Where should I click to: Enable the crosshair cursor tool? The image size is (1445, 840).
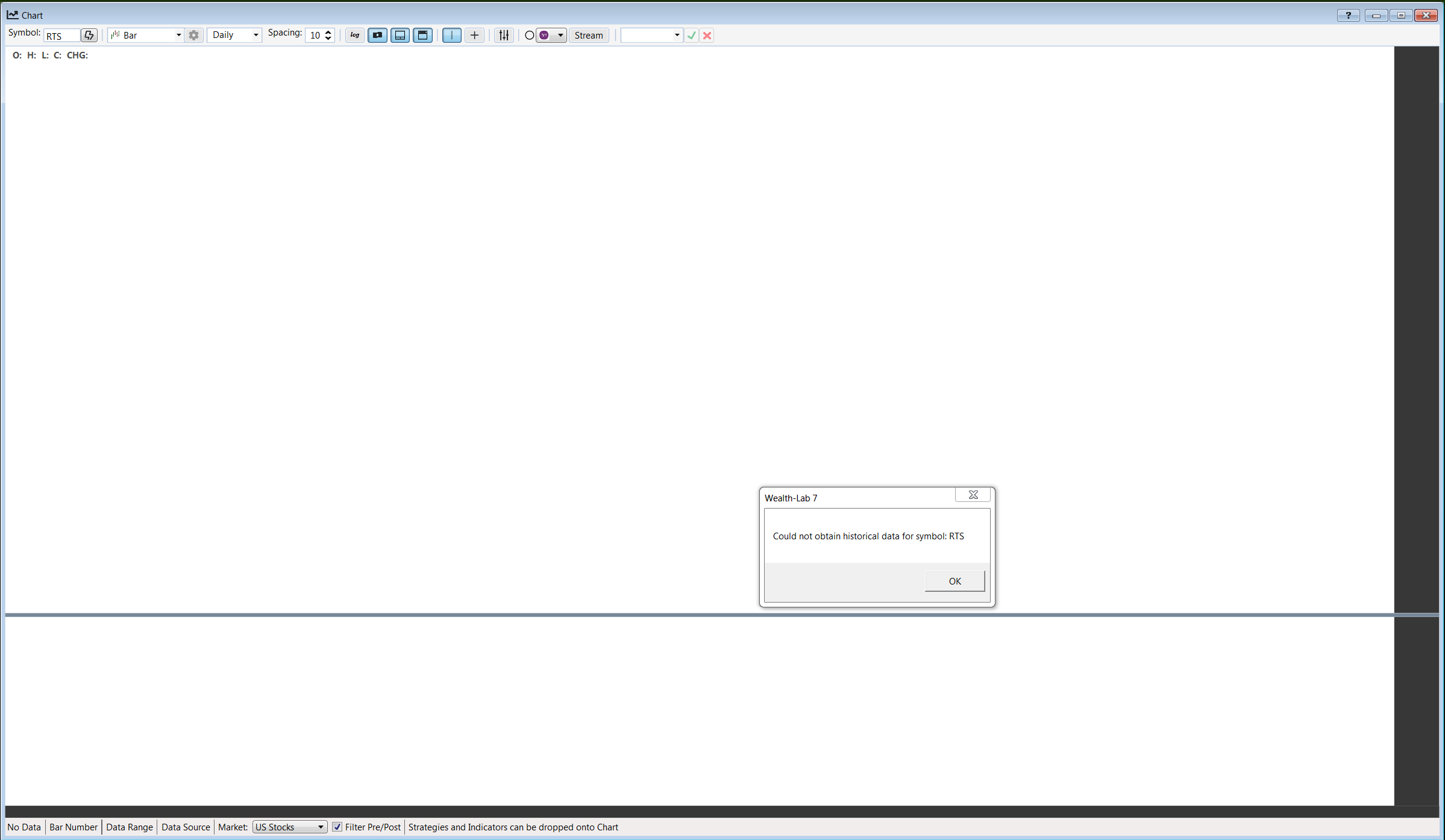pos(475,36)
